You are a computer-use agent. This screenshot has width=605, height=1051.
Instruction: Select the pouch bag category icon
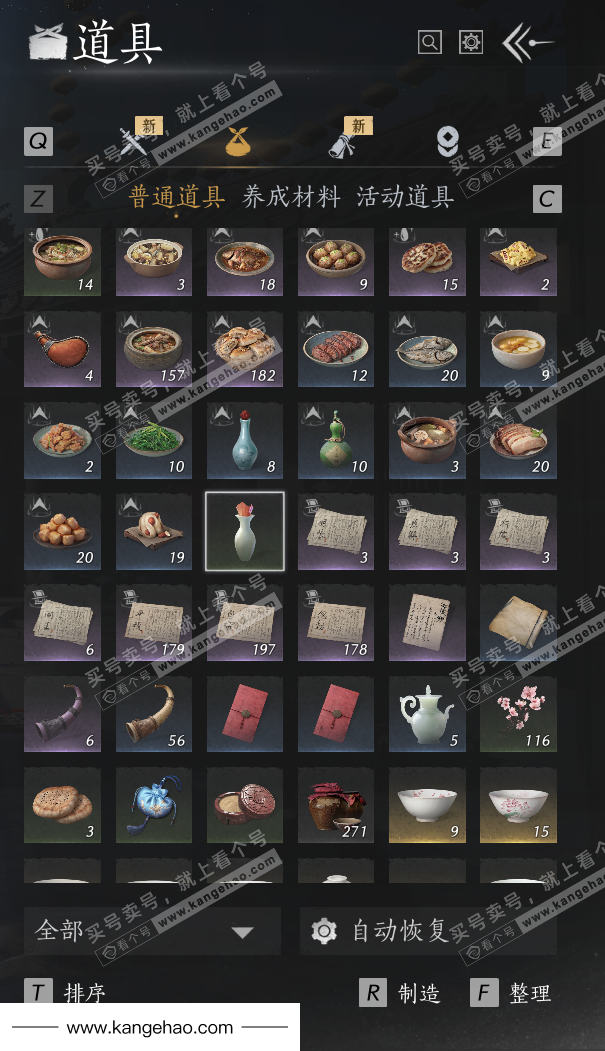[239, 141]
